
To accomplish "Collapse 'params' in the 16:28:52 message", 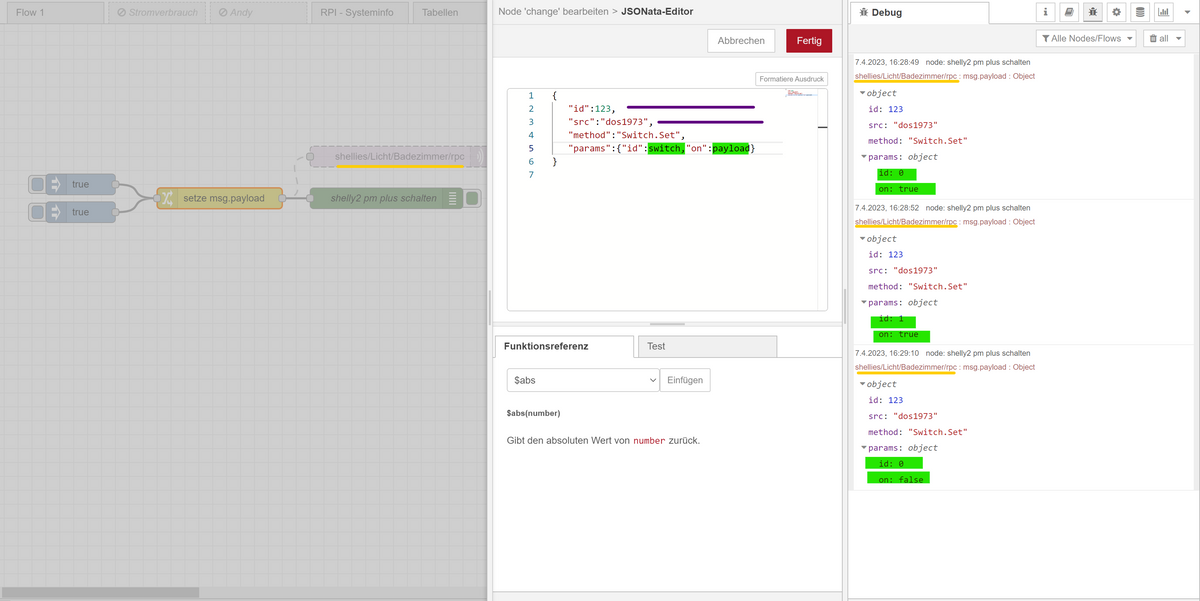I will pyautogui.click(x=864, y=303).
